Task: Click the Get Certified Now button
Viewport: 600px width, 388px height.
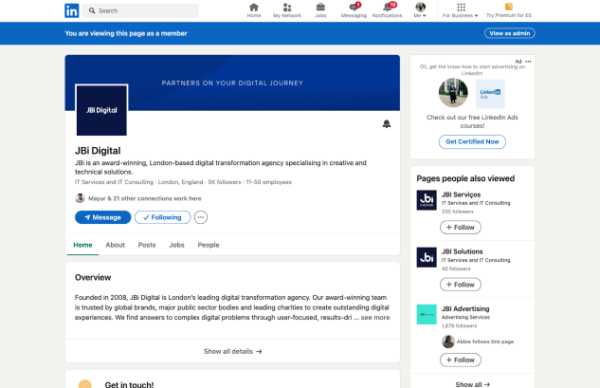Action: tap(472, 142)
